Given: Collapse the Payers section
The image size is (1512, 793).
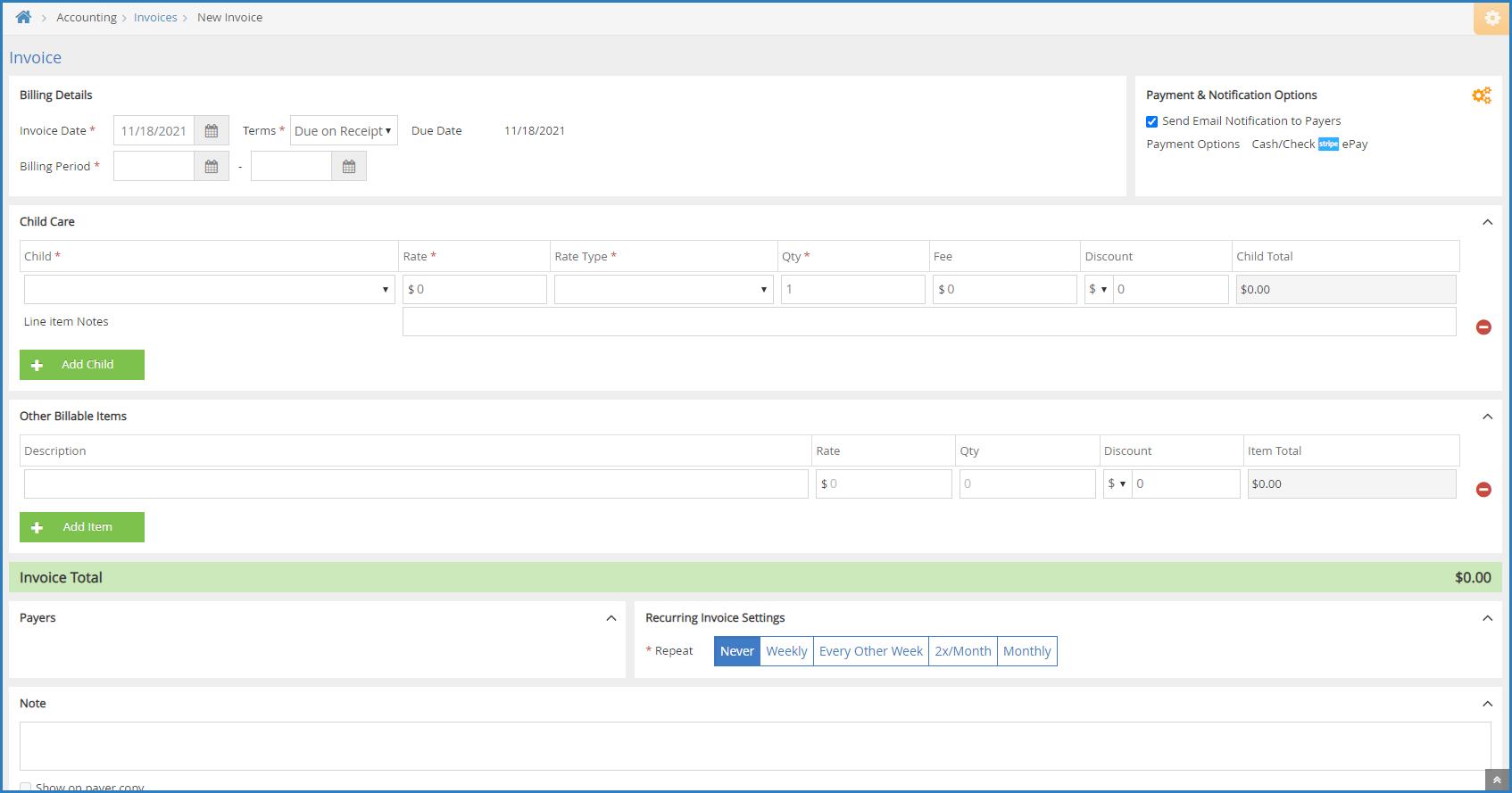Looking at the screenshot, I should tap(611, 618).
